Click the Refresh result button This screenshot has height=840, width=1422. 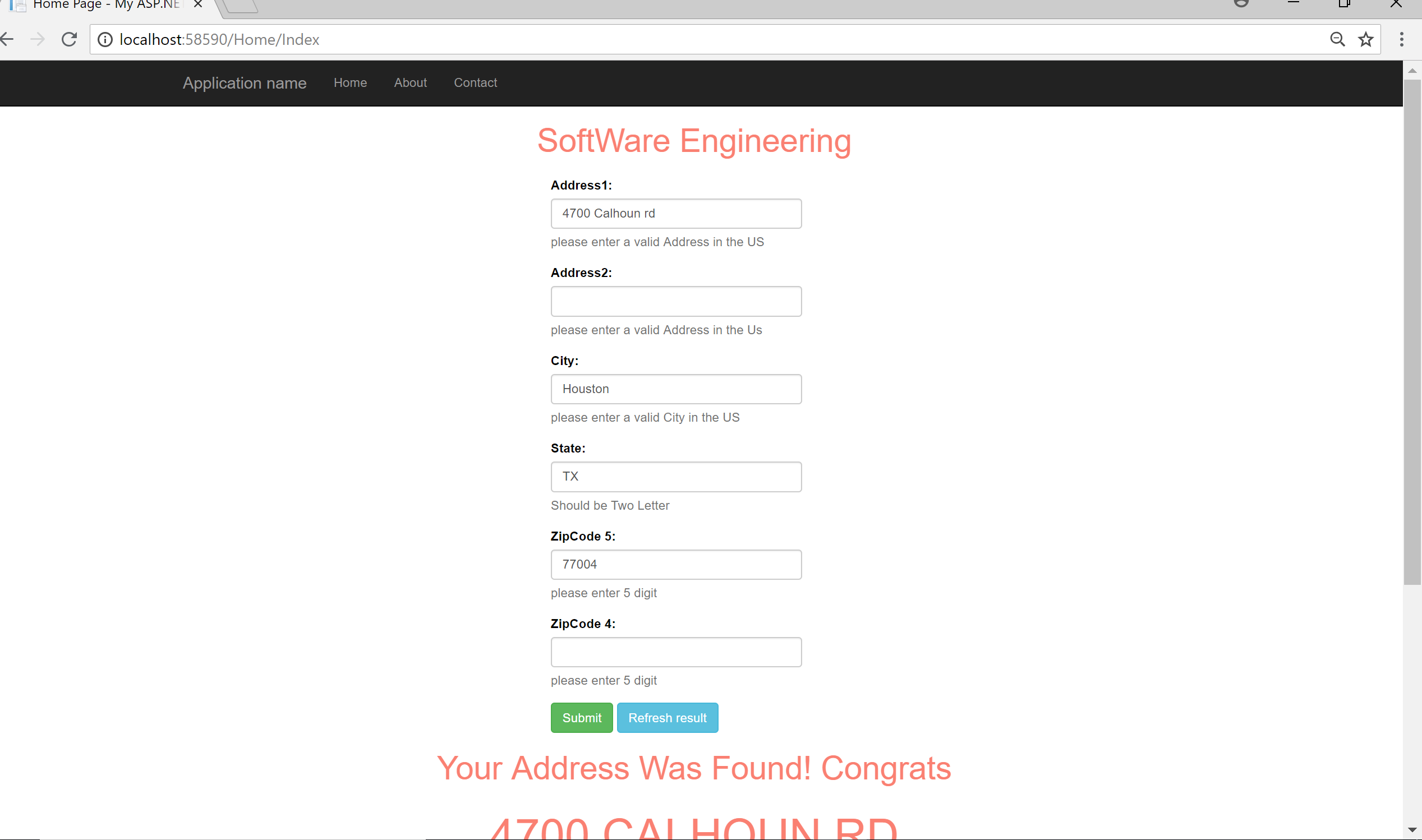667,717
